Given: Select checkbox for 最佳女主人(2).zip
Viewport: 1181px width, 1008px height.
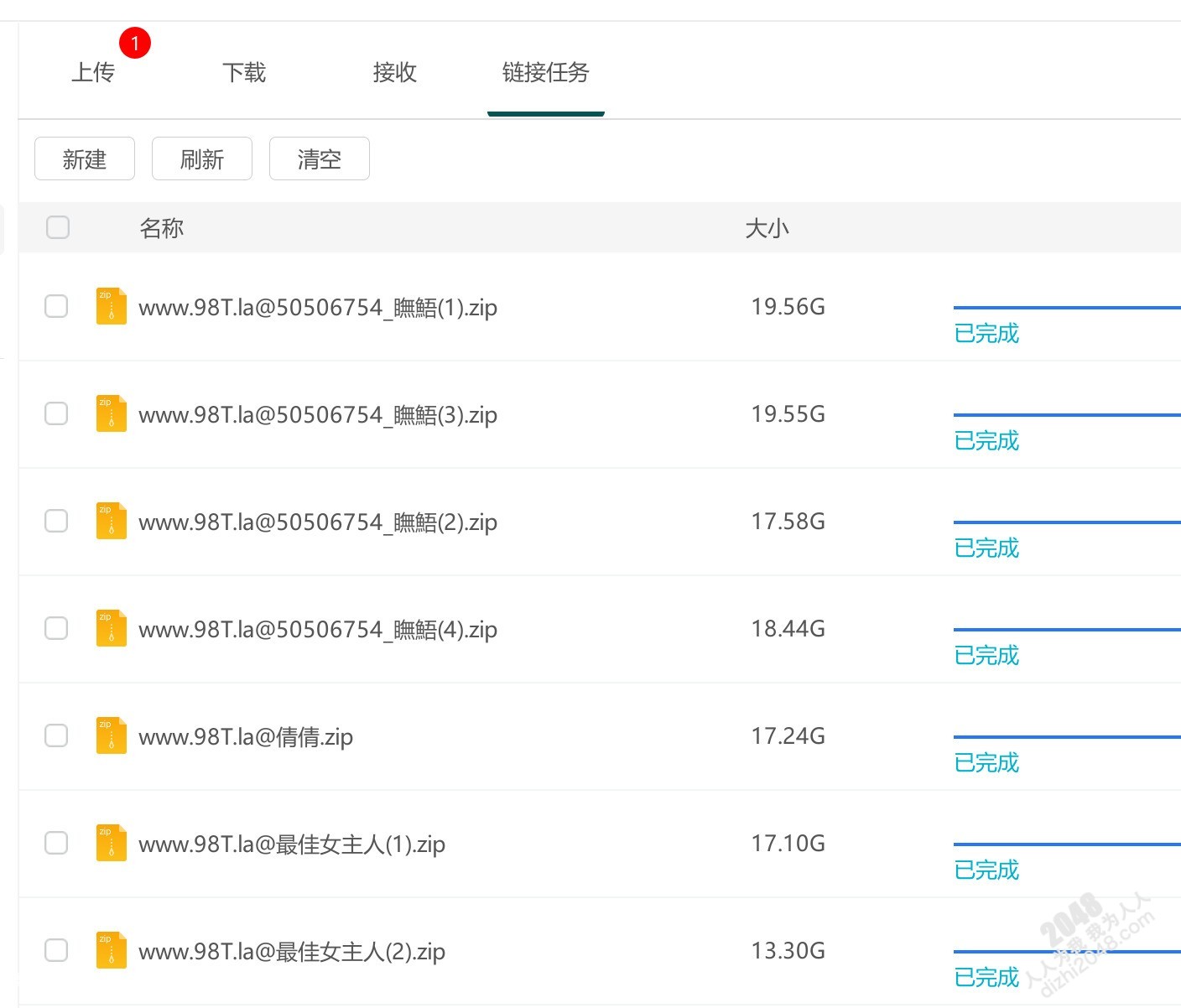Looking at the screenshot, I should (x=56, y=950).
